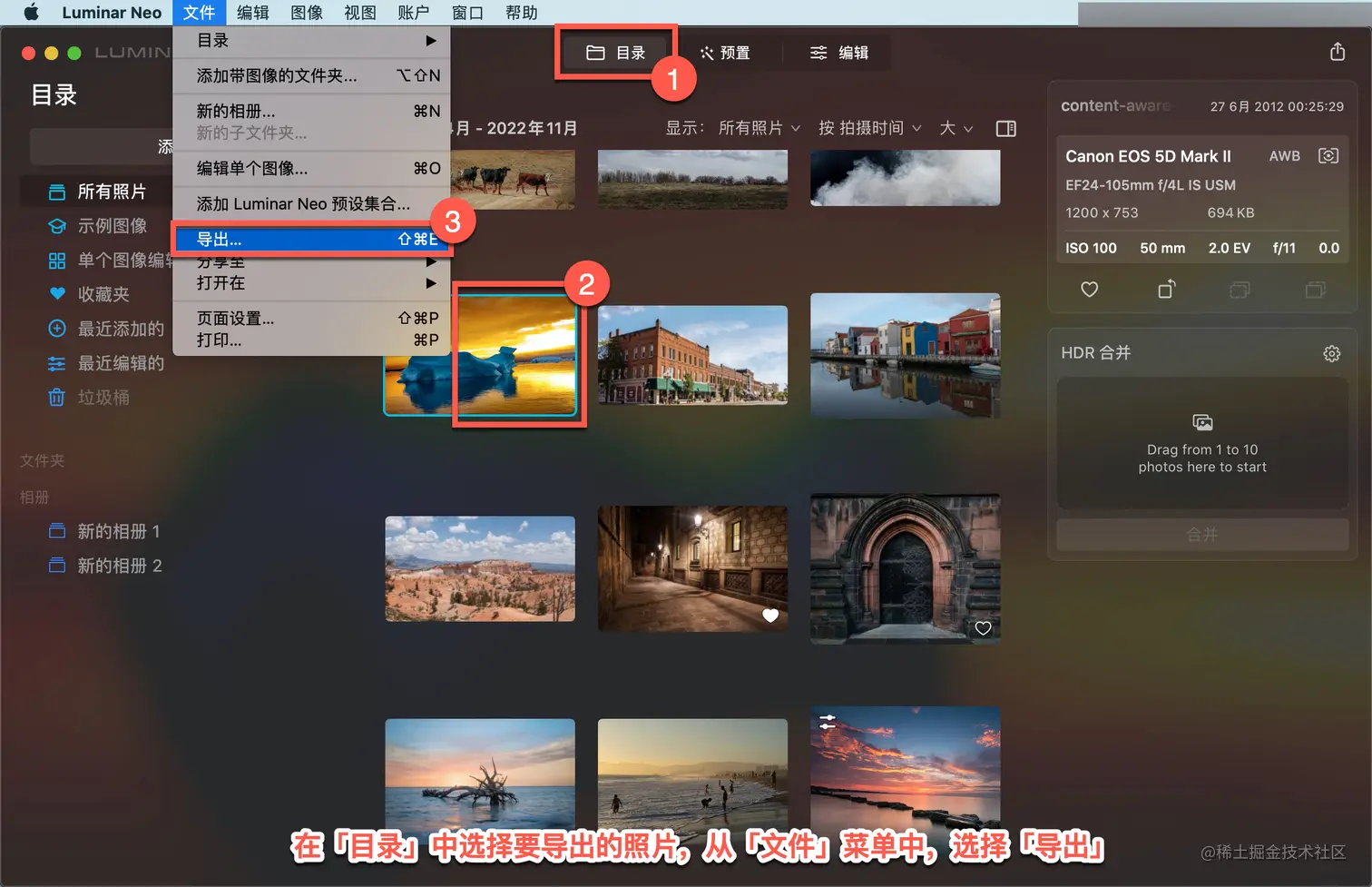This screenshot has width=1372, height=887.
Task: Toggle the heart on the gothic door photo
Action: [x=983, y=628]
